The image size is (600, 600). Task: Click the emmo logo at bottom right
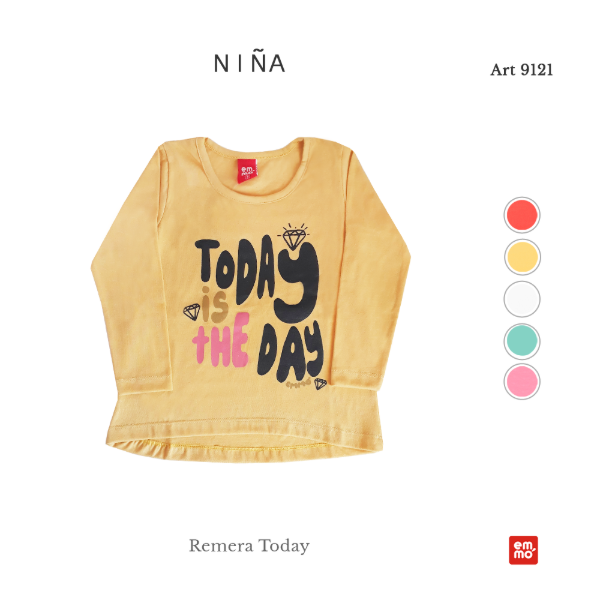coord(523,550)
